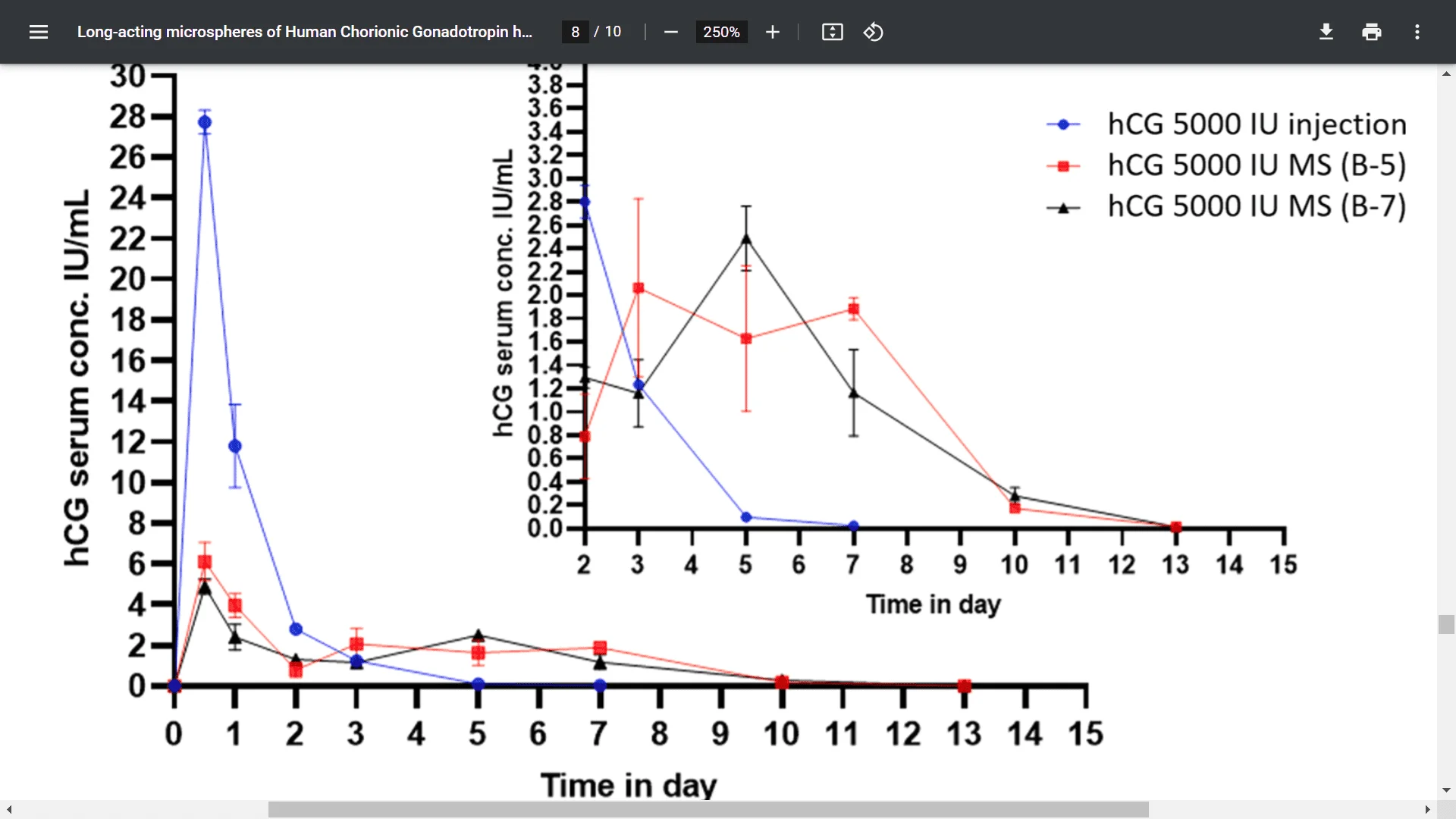Click horizontal scrollbar right arrow

coord(1427,810)
